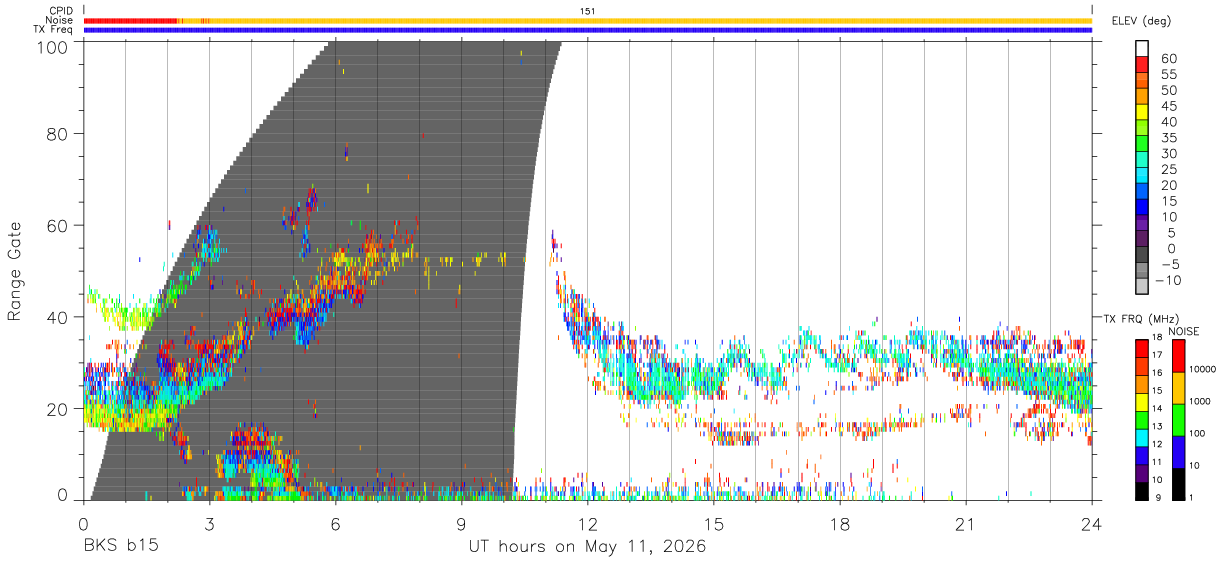Click the red top segment of TX FRQ colorbar
The image size is (1228, 567).
click(1141, 348)
